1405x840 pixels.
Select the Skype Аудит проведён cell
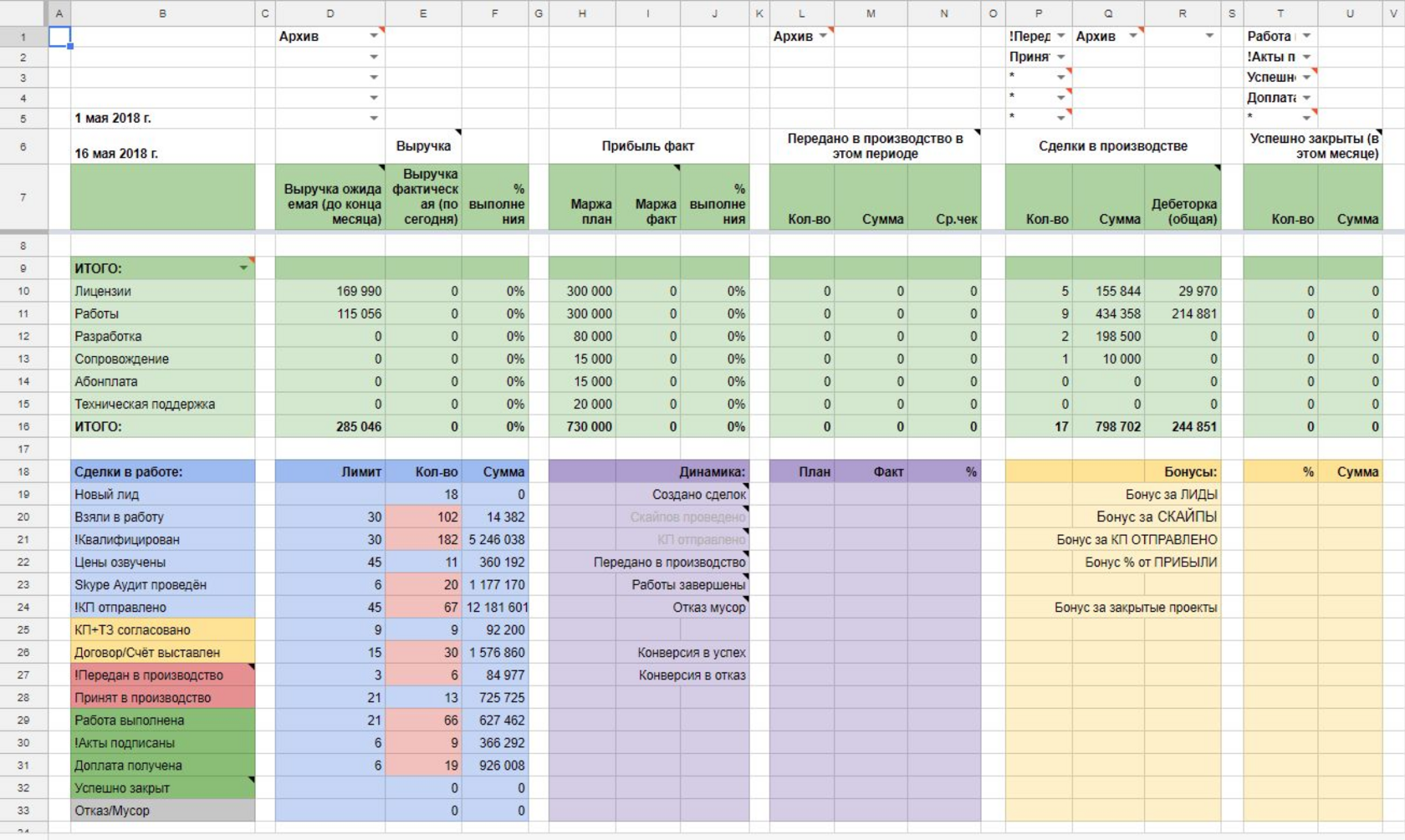pyautogui.click(x=162, y=584)
